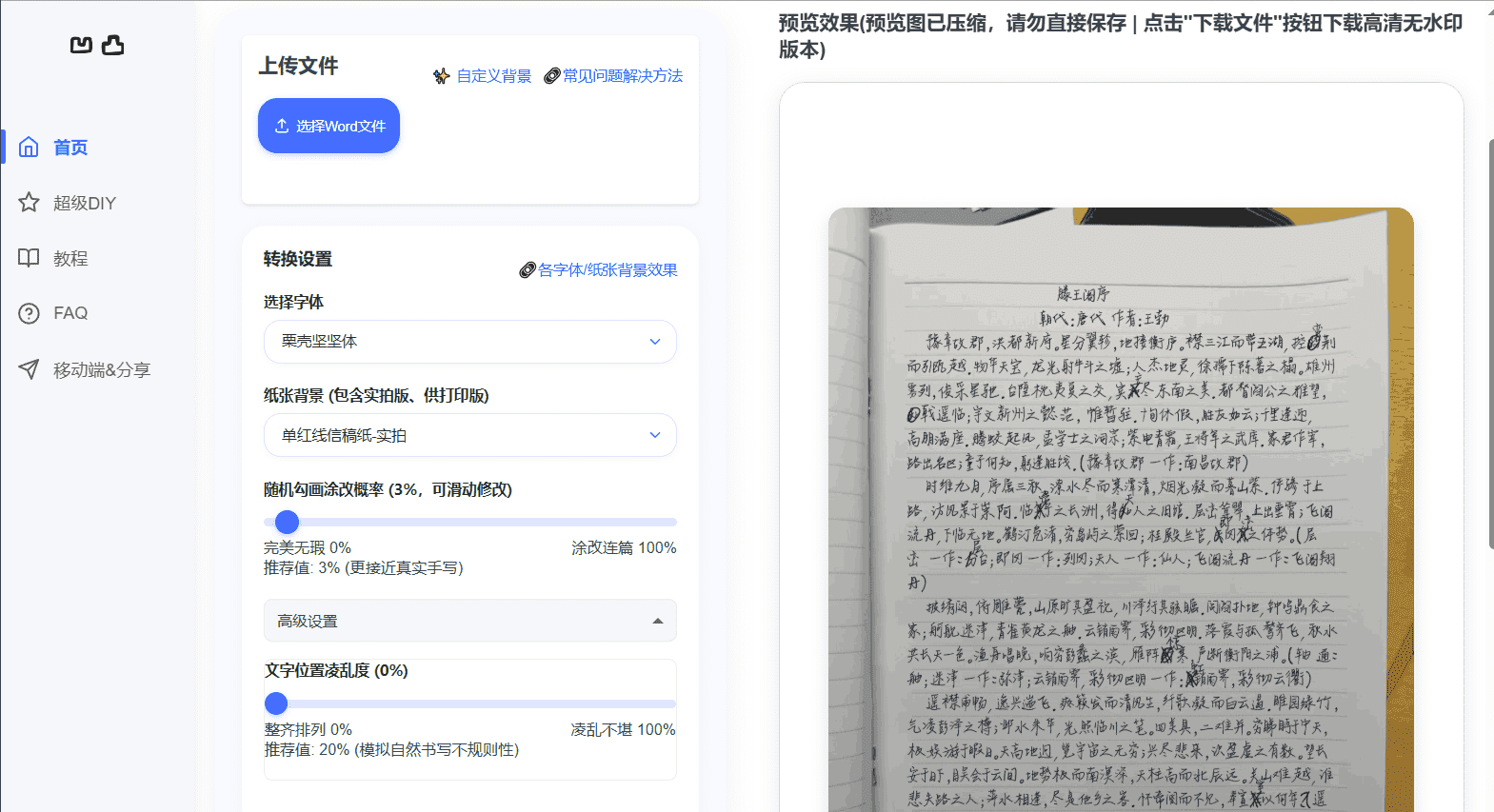Click the 选择Word文件 upload button
This screenshot has width=1494, height=812.
point(329,126)
